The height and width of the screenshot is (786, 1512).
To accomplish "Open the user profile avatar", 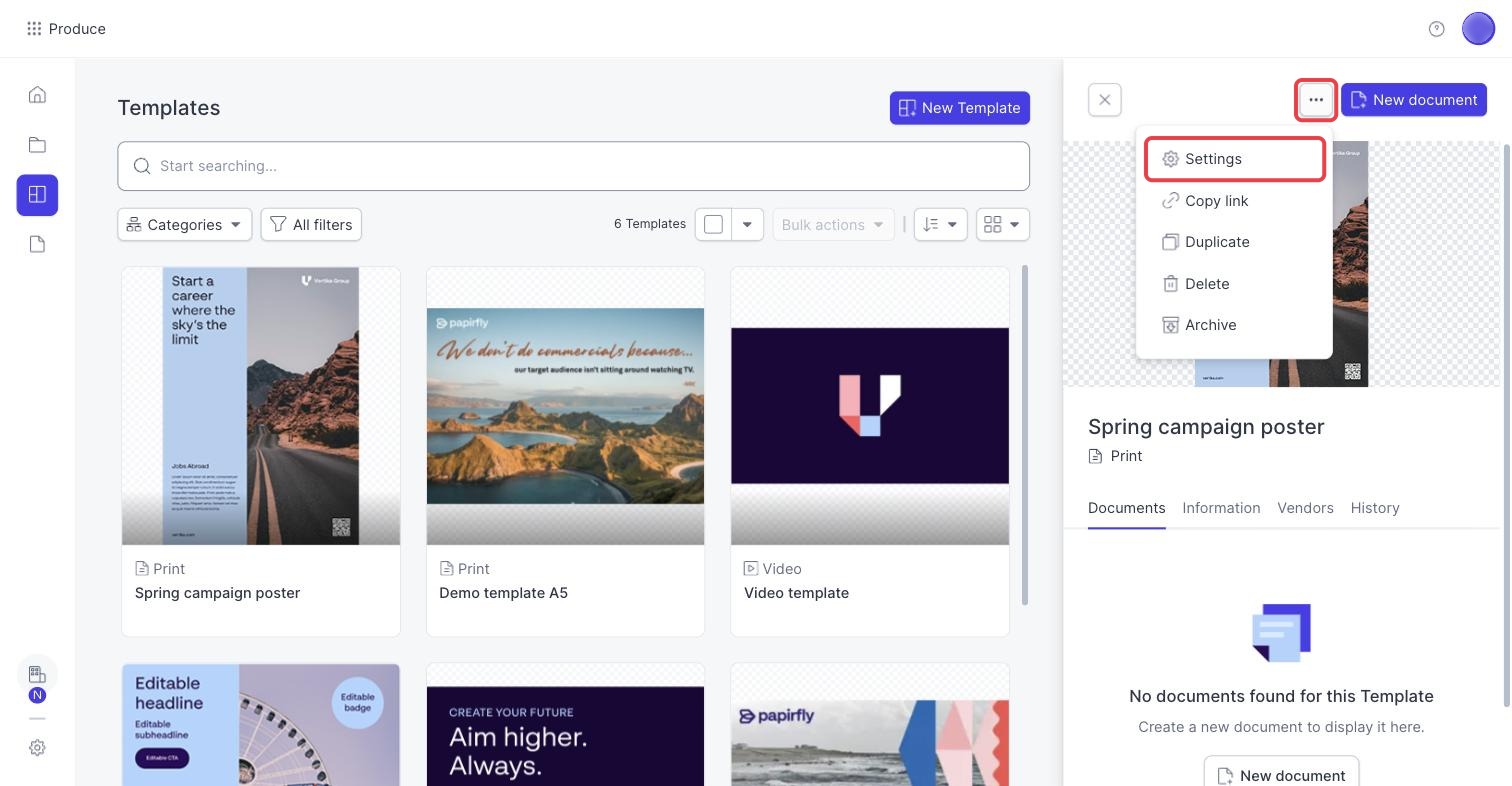I will 1478,29.
